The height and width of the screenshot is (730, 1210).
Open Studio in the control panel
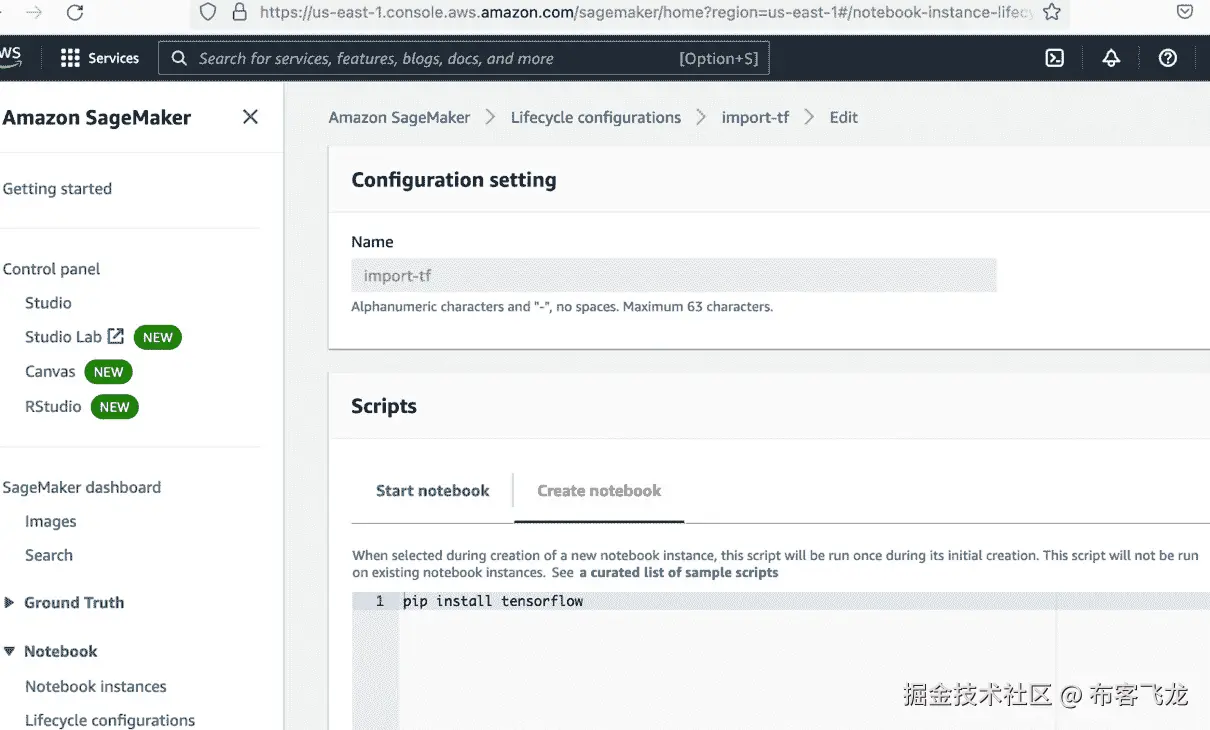point(48,303)
